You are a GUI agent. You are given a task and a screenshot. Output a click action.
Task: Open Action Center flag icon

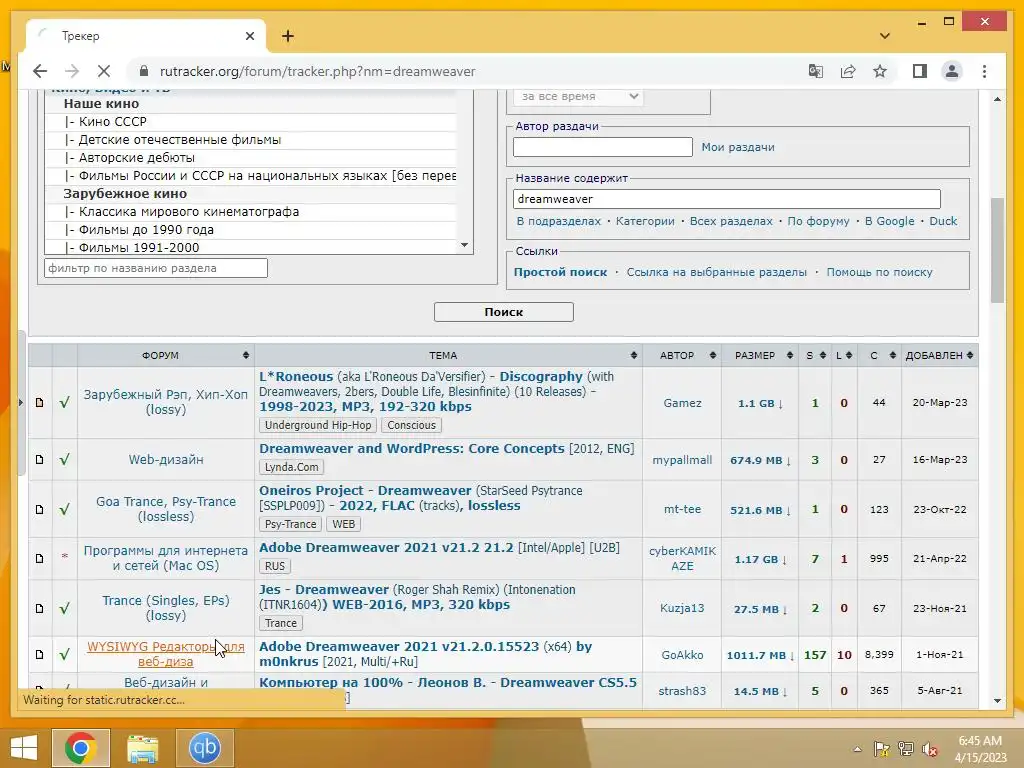(882, 750)
